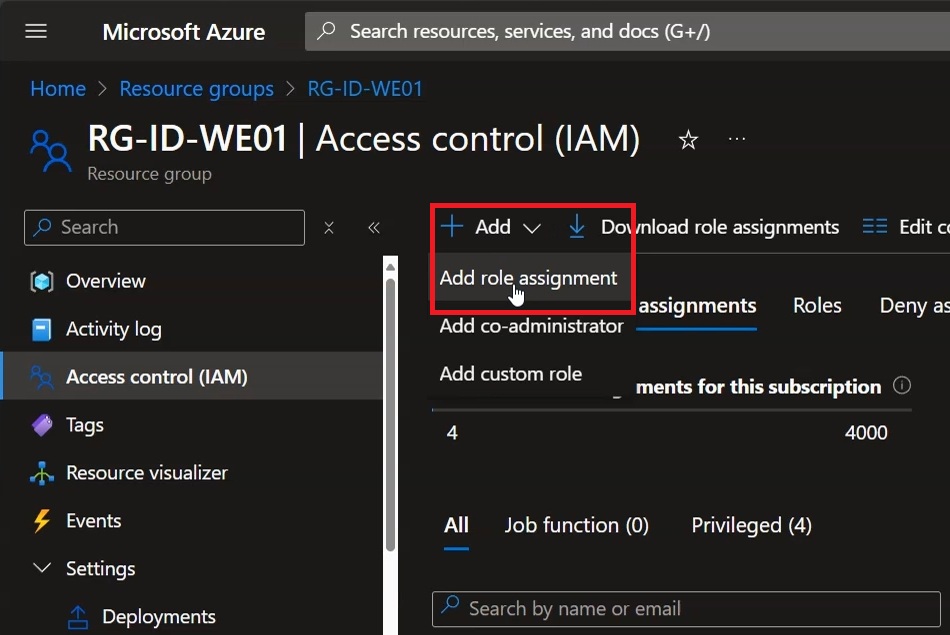This screenshot has width=950, height=635.
Task: Go to the Home breadcrumb
Action: point(58,89)
